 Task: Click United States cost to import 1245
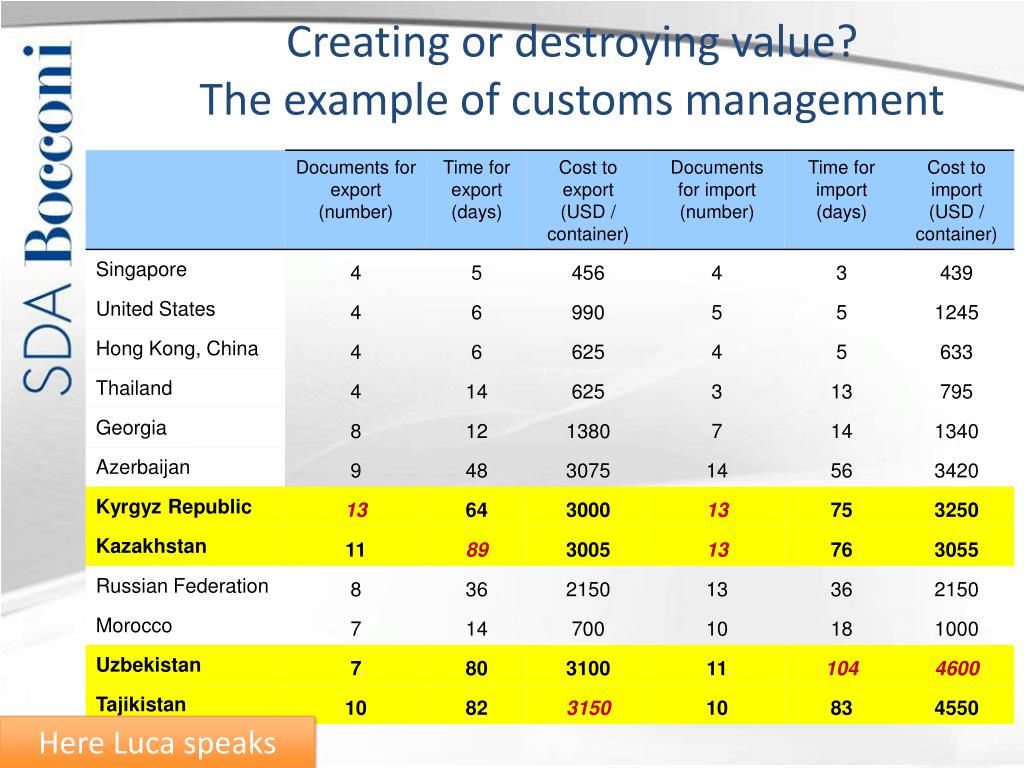956,313
